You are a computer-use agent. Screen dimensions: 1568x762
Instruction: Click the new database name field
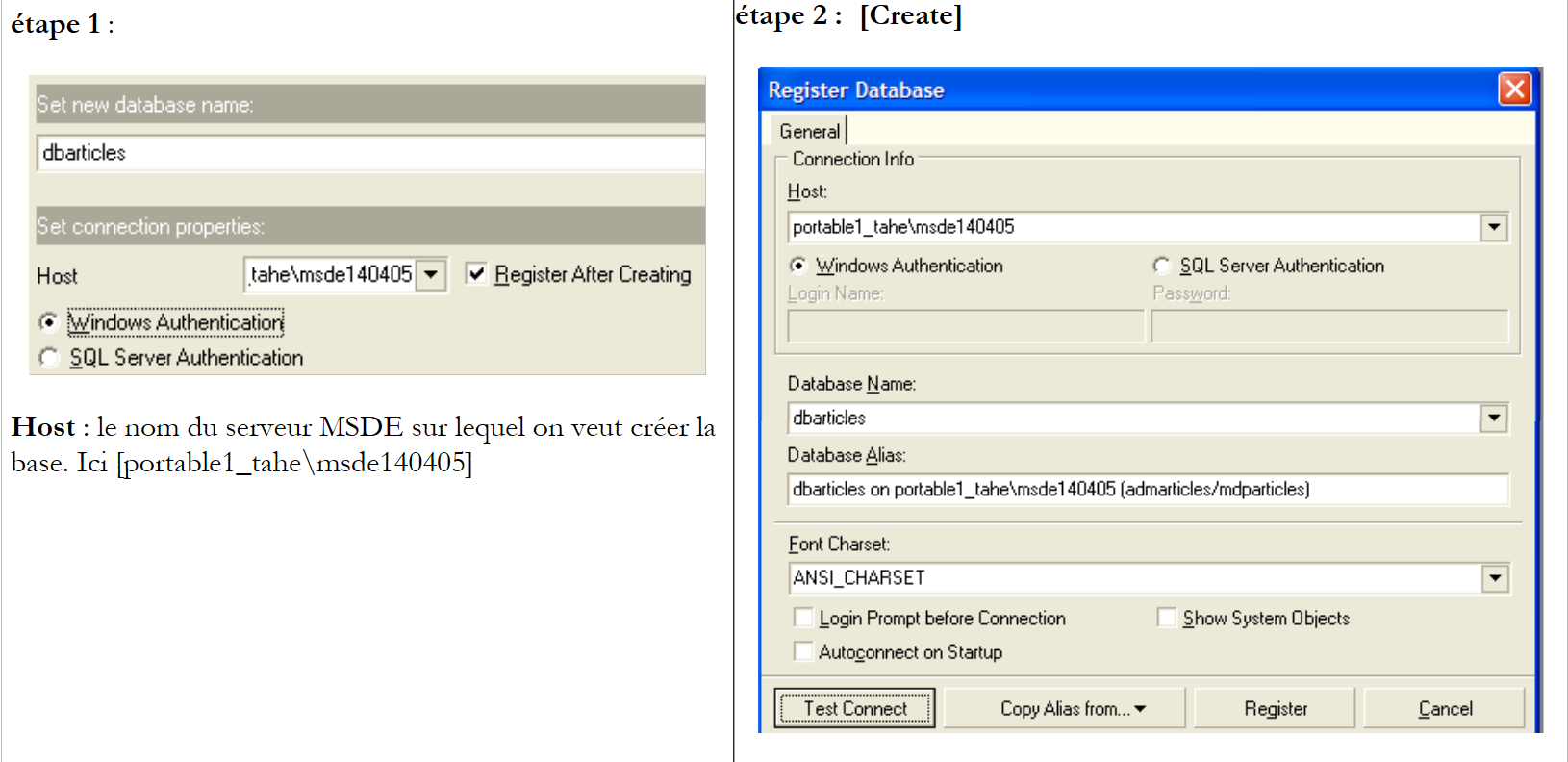pyautogui.click(x=370, y=153)
